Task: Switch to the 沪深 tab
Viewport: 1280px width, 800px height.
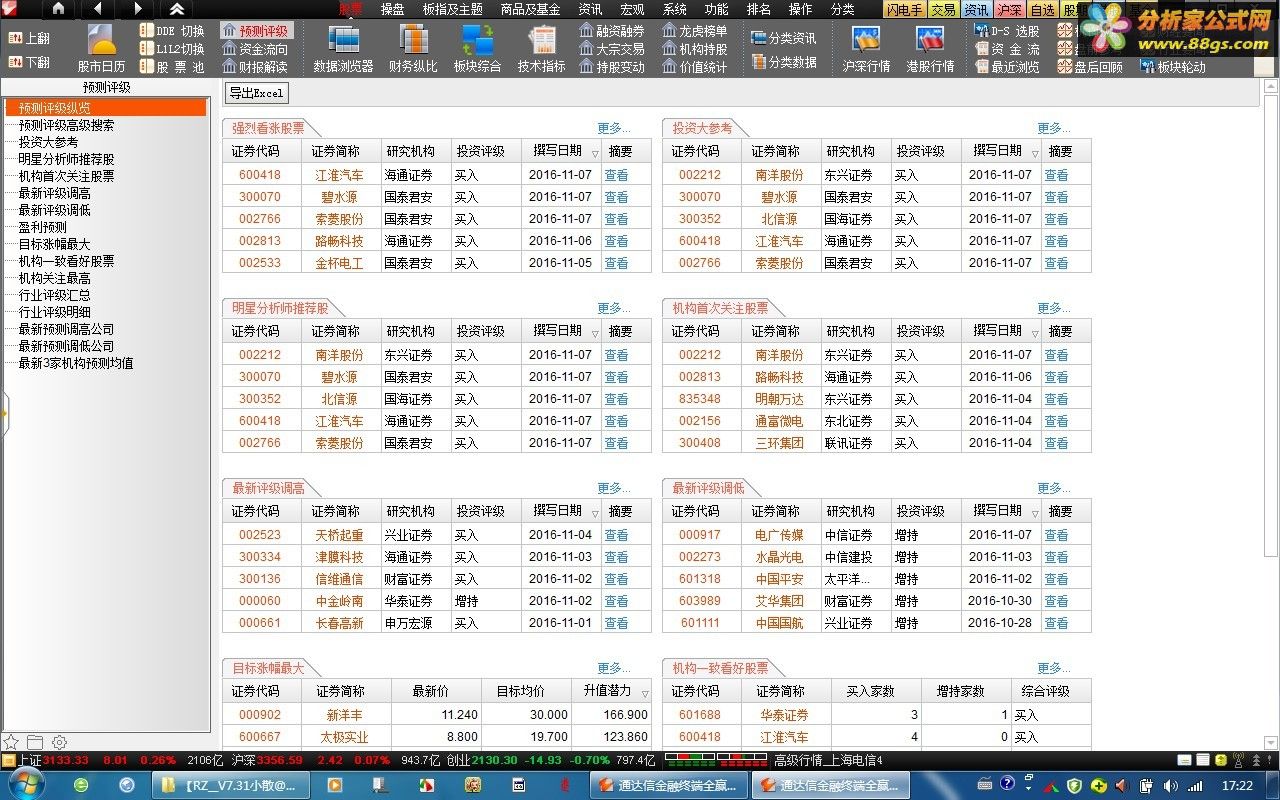Action: [1009, 10]
